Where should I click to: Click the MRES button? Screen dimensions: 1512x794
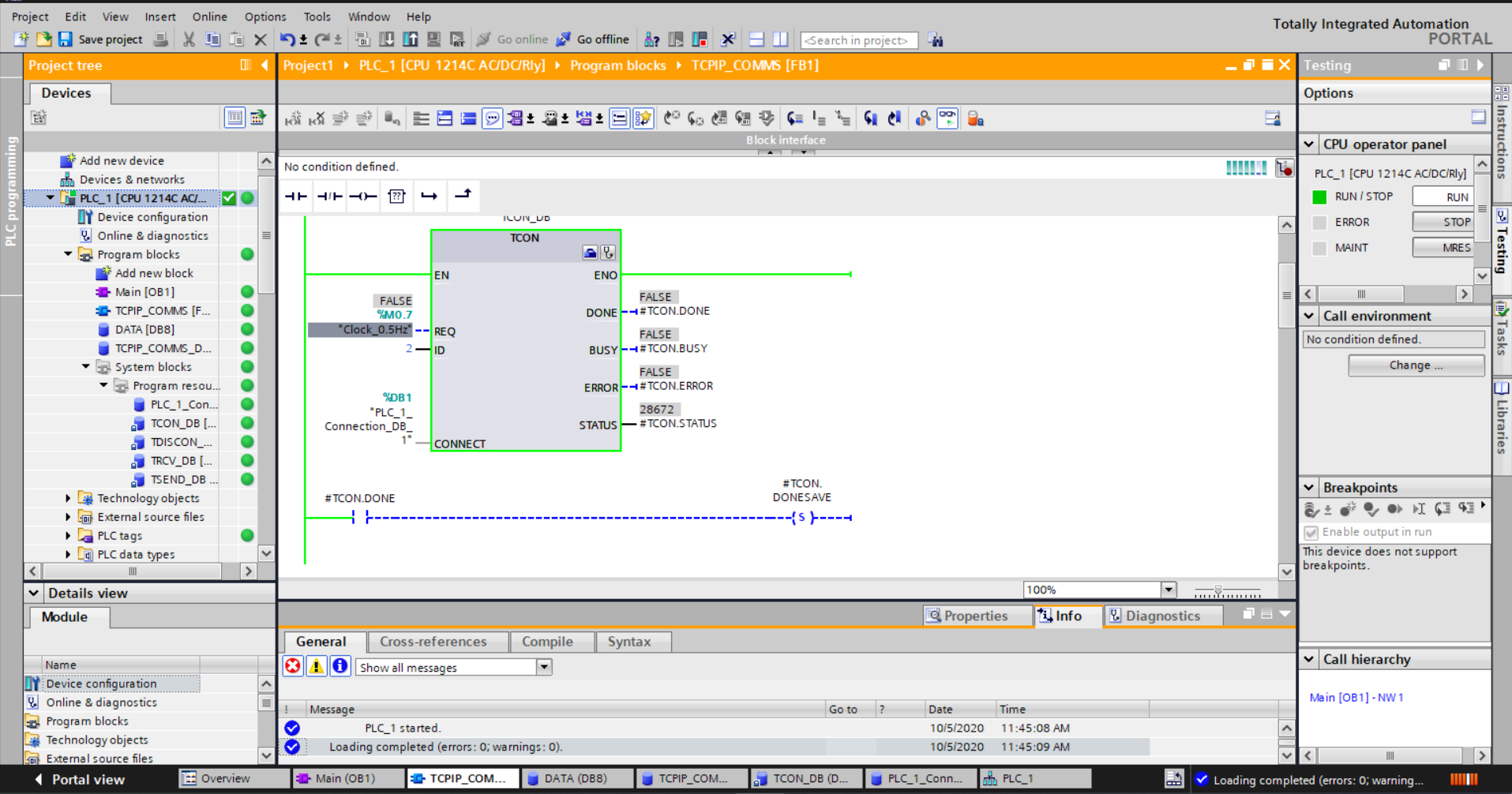pos(1444,247)
